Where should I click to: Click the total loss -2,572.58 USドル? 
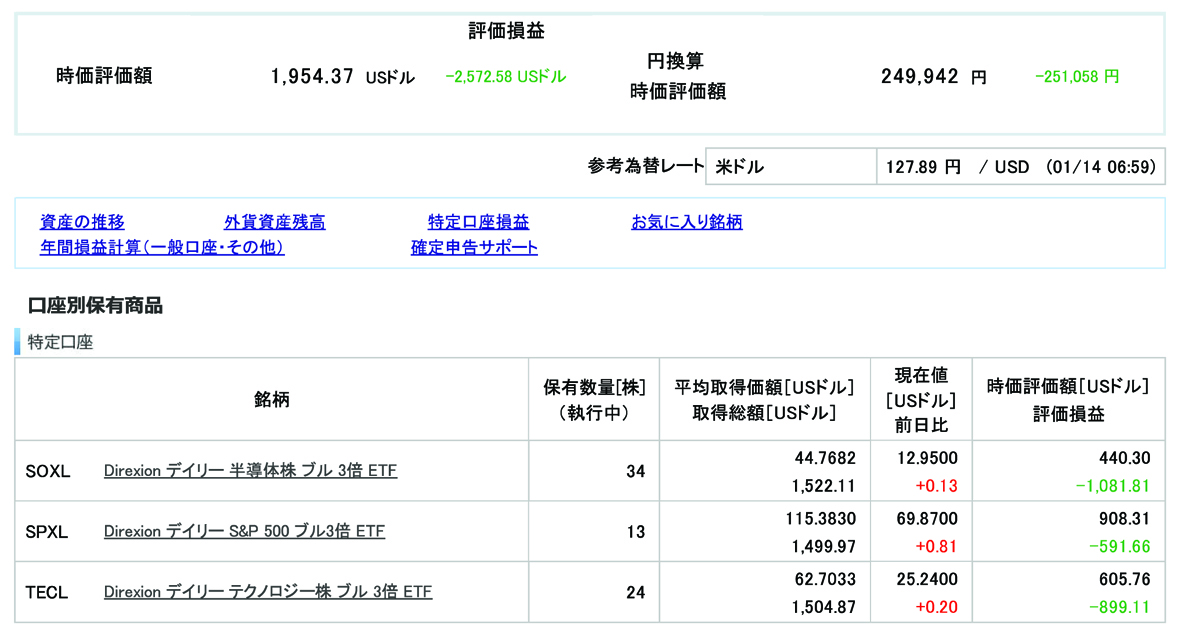coord(505,77)
